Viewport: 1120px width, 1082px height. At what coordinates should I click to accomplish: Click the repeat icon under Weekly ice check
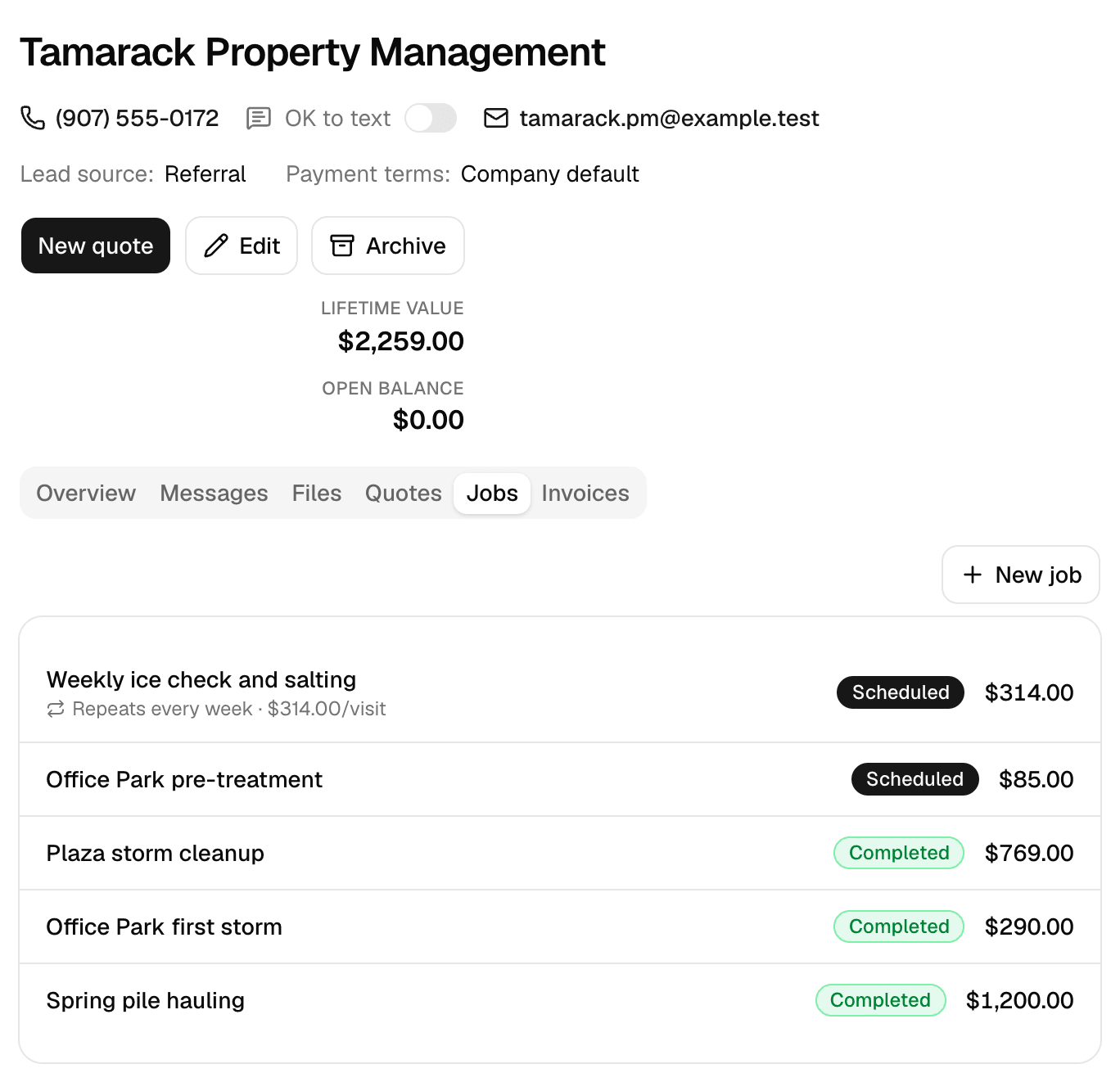pyautogui.click(x=56, y=710)
